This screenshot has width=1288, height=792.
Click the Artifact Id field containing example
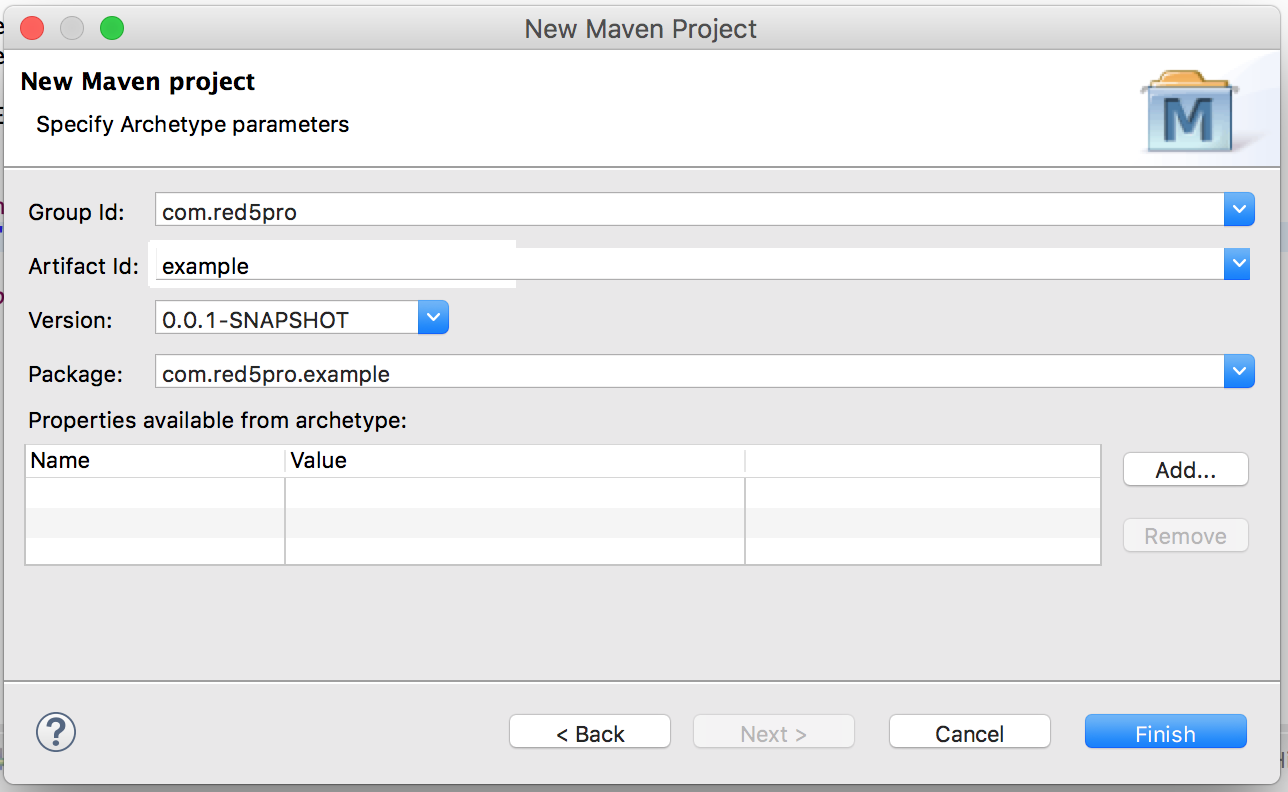point(690,266)
